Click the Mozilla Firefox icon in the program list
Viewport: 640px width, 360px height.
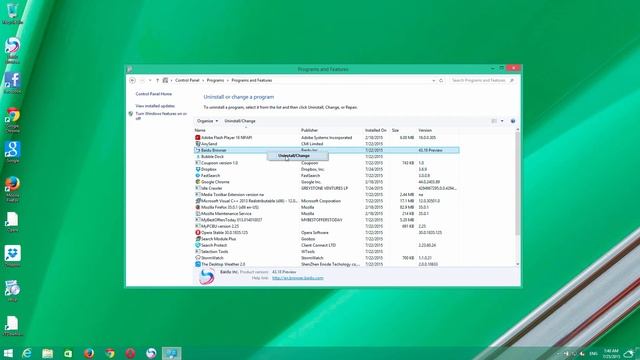[198, 207]
